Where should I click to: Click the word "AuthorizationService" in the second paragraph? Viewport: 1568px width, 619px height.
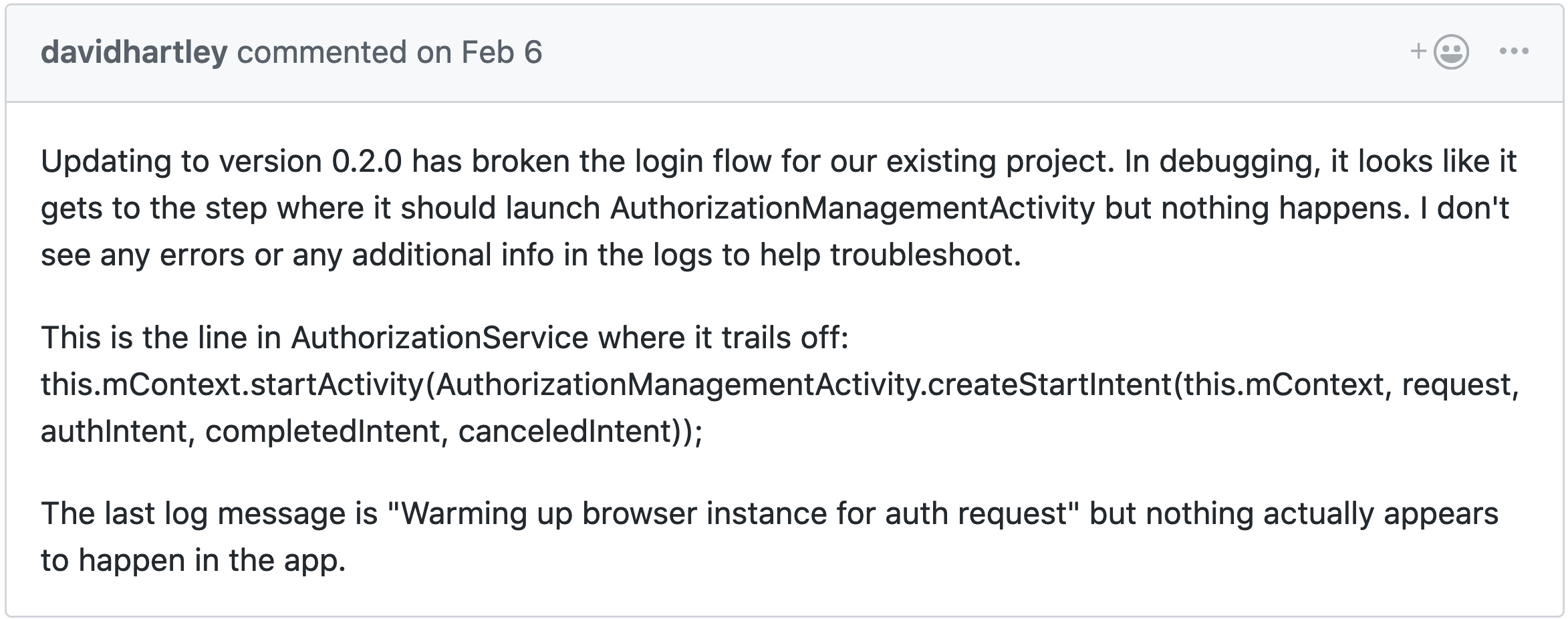[x=439, y=338]
